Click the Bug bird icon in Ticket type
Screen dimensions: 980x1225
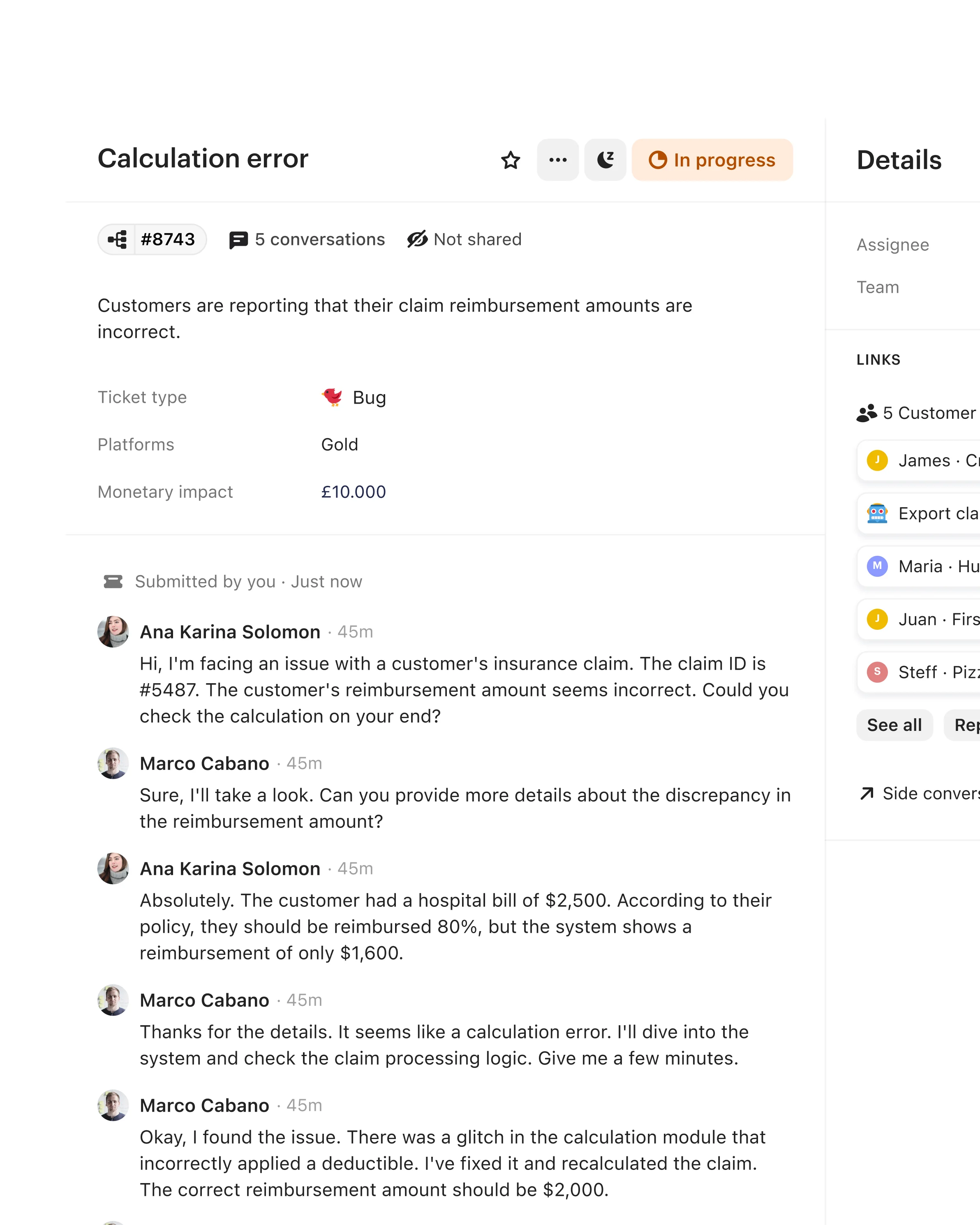(331, 397)
